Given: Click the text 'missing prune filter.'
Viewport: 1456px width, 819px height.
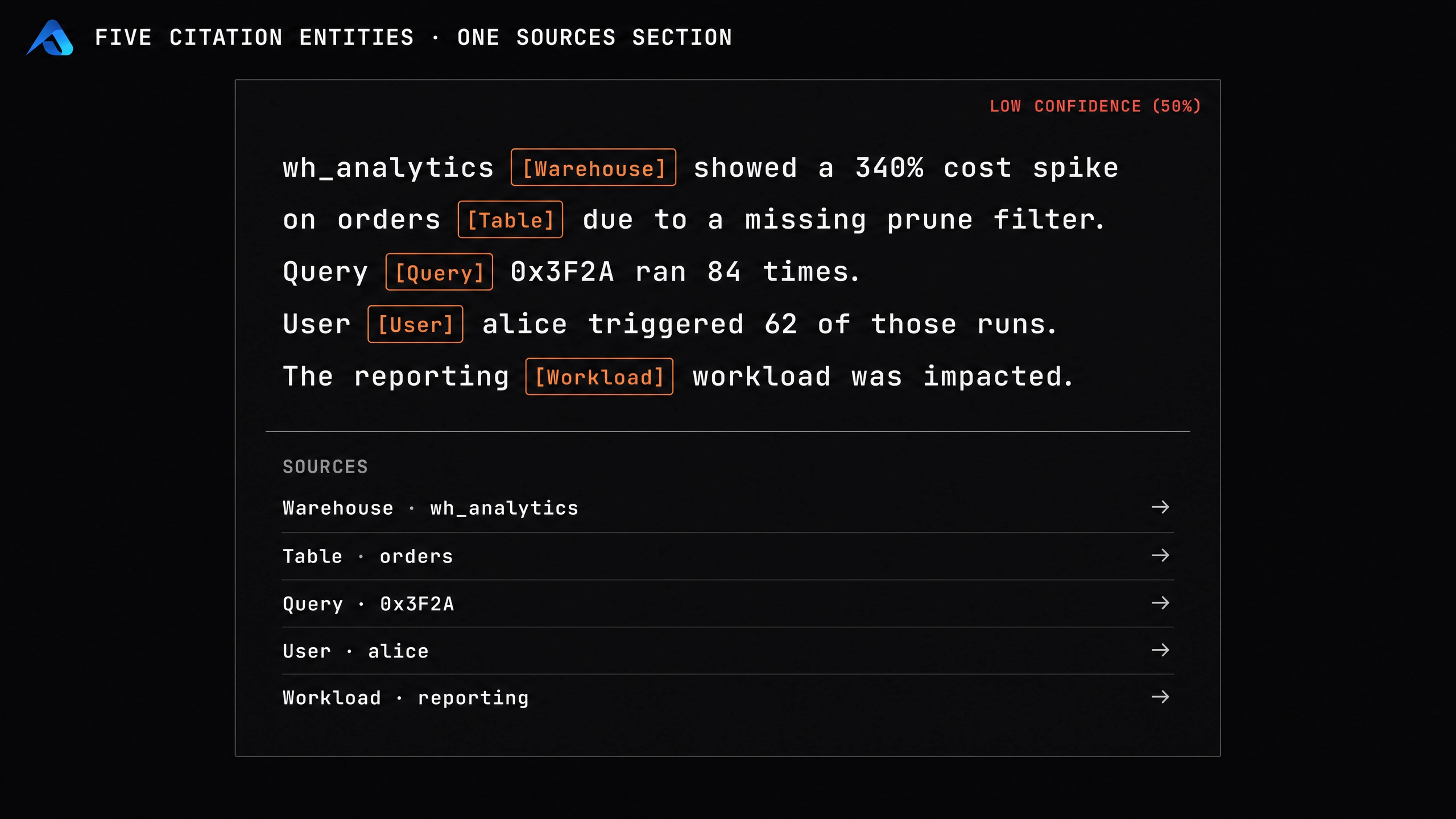Looking at the screenshot, I should (x=925, y=220).
